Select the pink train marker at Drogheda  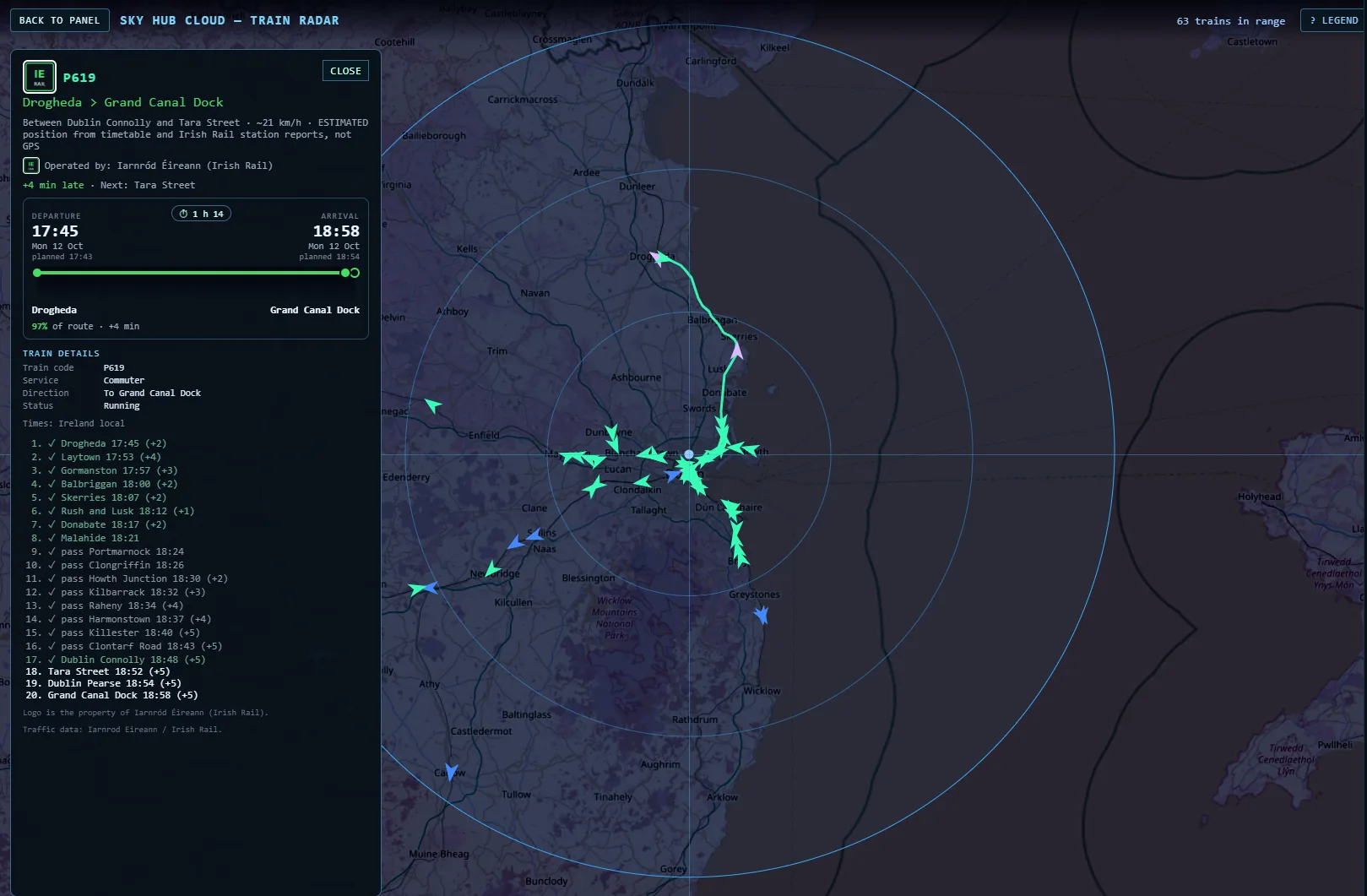(656, 257)
